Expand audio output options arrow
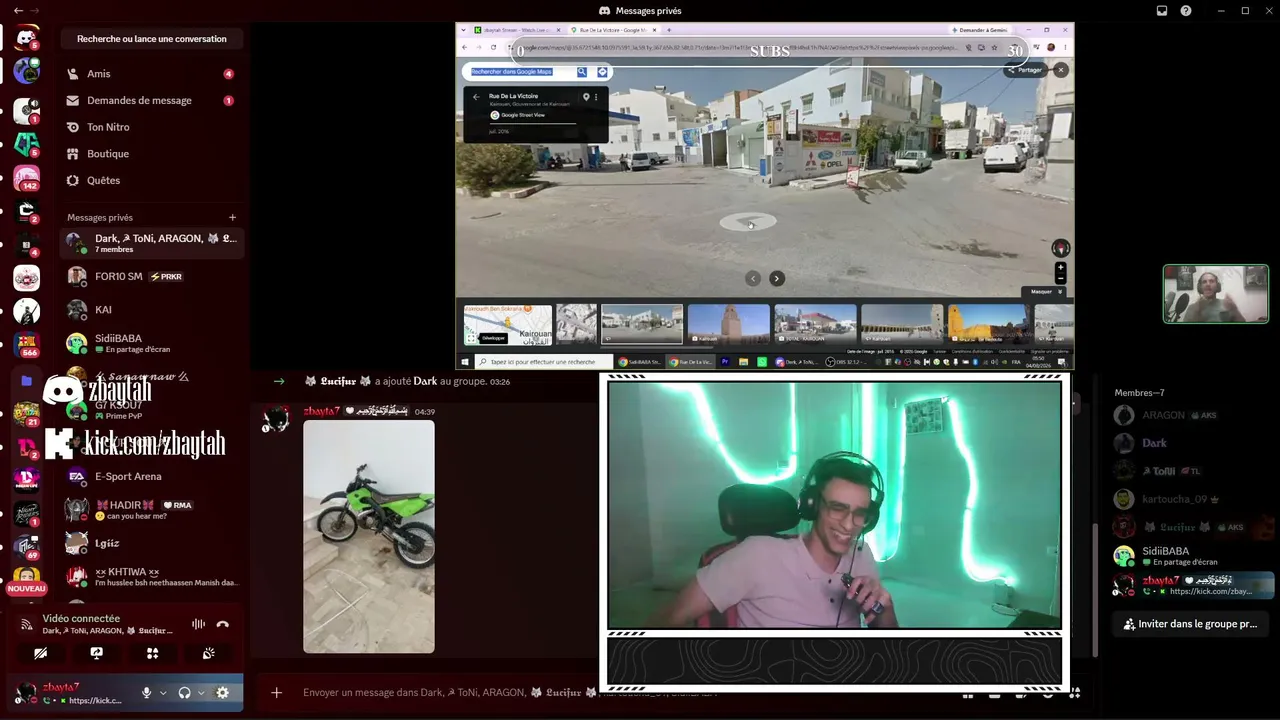This screenshot has height=720, width=1280. pyautogui.click(x=201, y=693)
